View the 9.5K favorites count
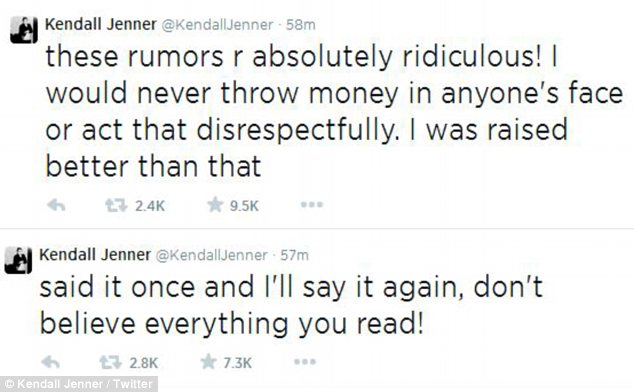The height and width of the screenshot is (392, 634). 244,206
